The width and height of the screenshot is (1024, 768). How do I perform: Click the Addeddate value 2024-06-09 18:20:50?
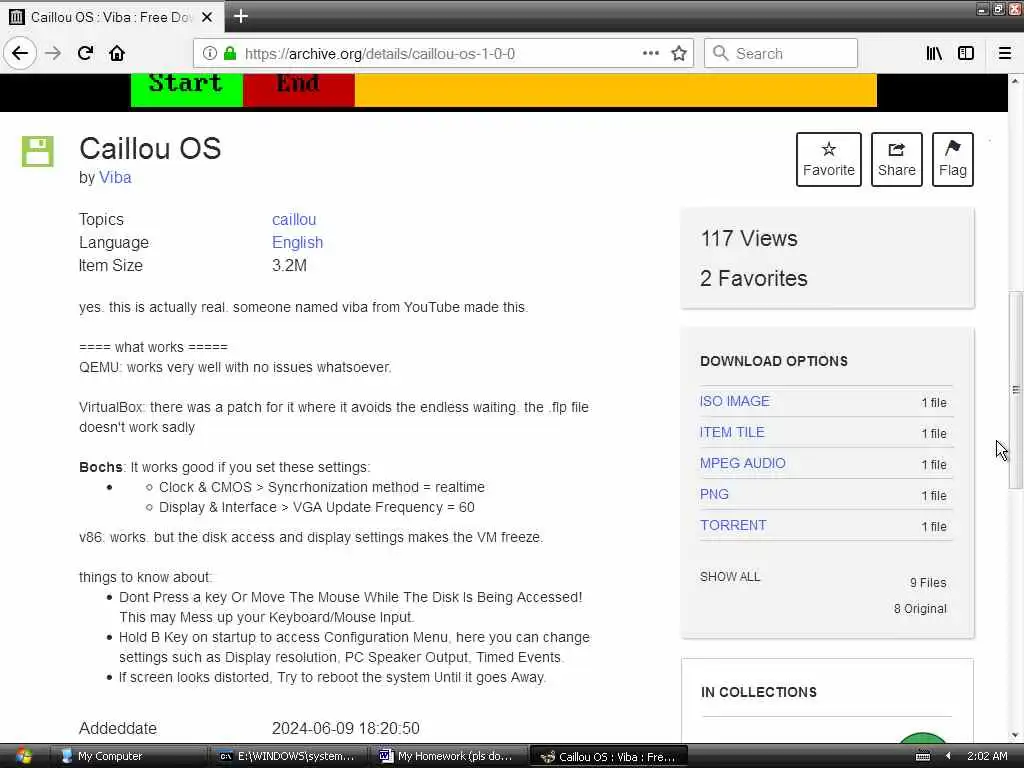click(x=345, y=728)
